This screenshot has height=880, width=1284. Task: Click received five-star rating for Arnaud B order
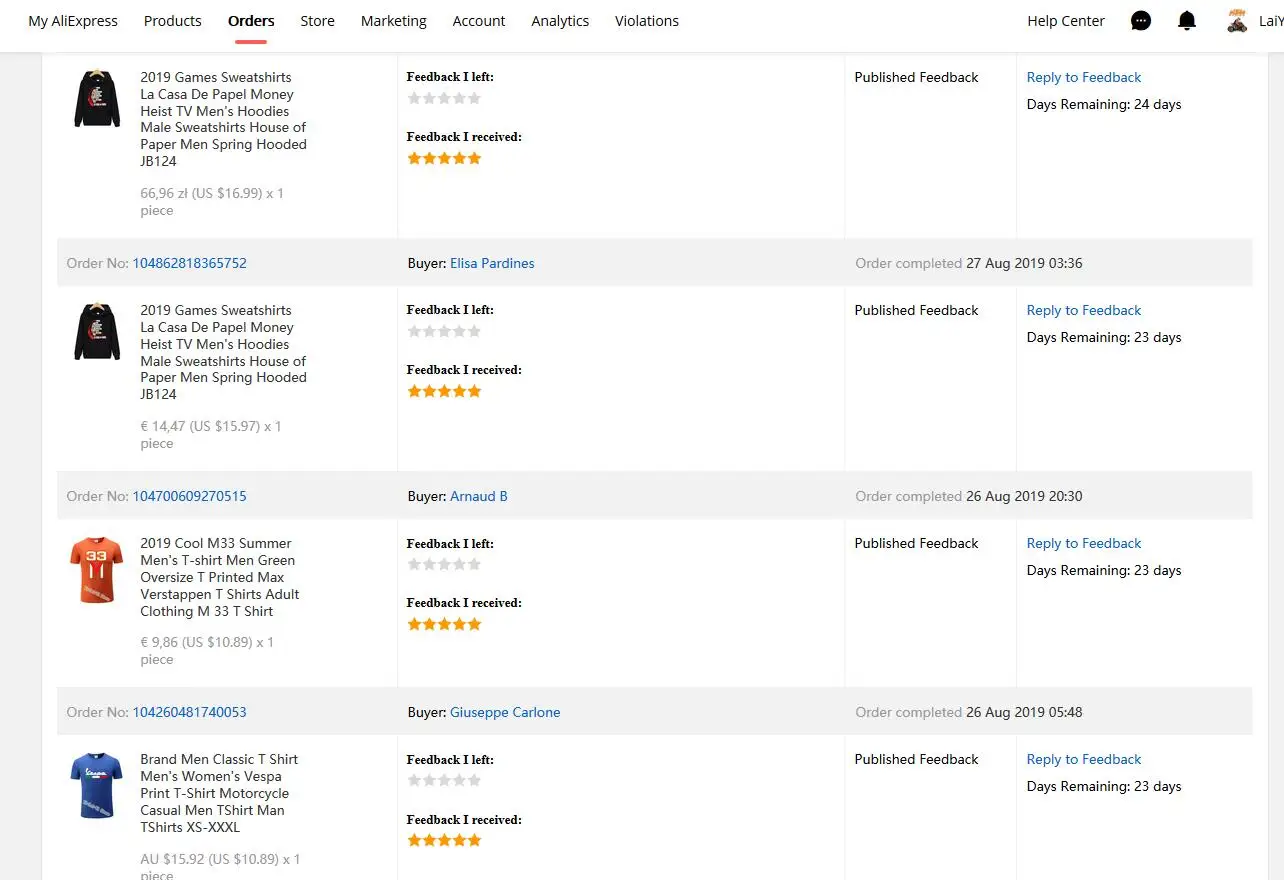[444, 624]
